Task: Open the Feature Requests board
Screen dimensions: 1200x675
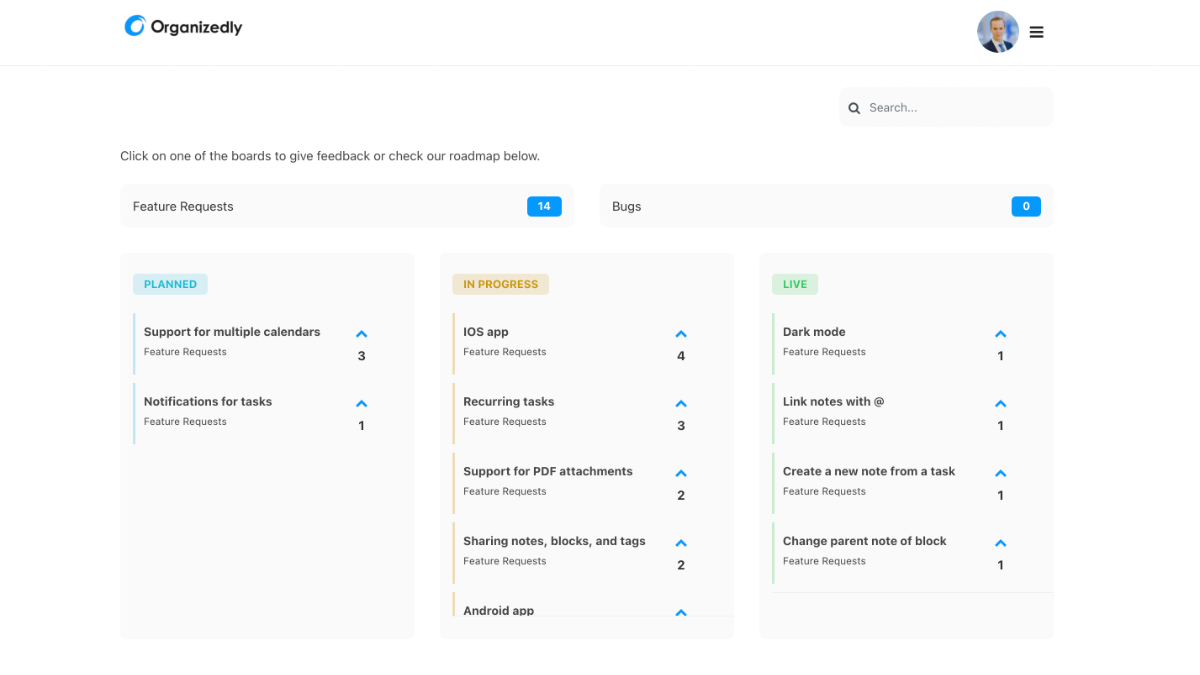Action: pos(346,206)
